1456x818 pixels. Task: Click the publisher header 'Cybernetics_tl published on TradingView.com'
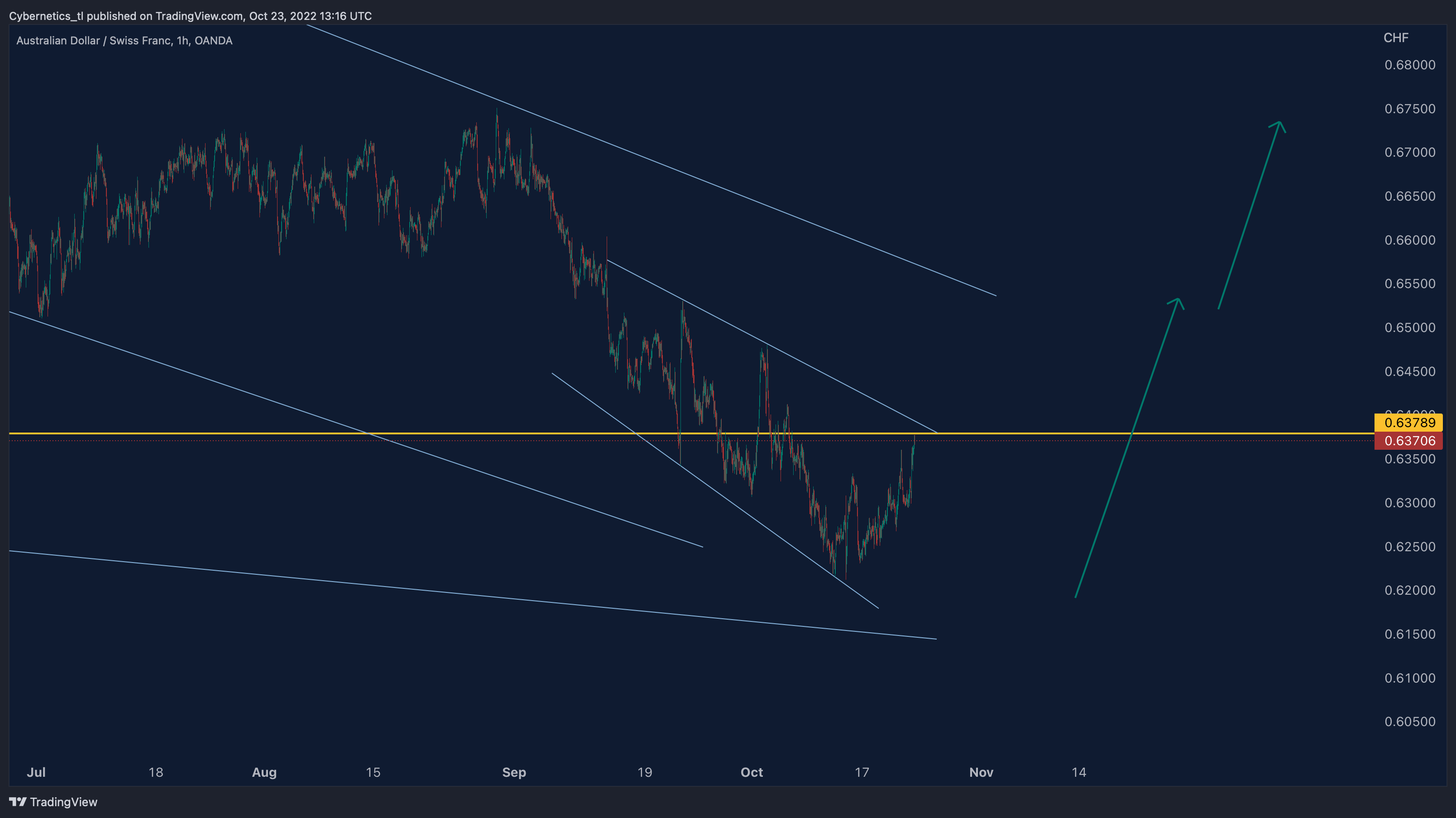126,16
